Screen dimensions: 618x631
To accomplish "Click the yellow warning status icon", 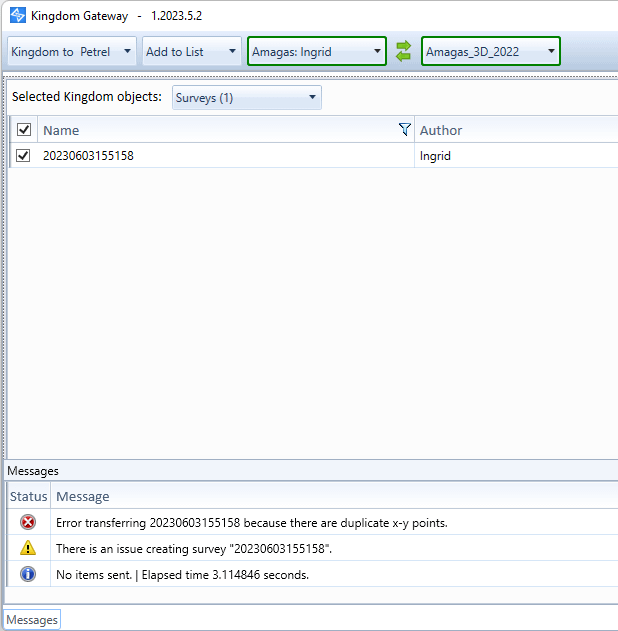I will [28, 548].
